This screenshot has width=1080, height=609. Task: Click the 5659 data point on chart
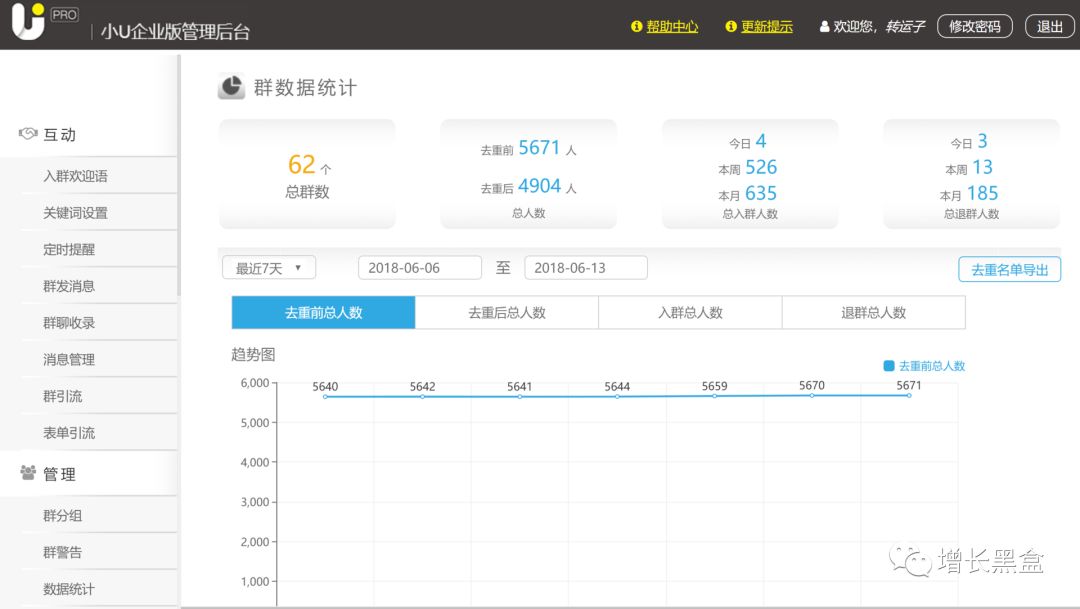[714, 395]
